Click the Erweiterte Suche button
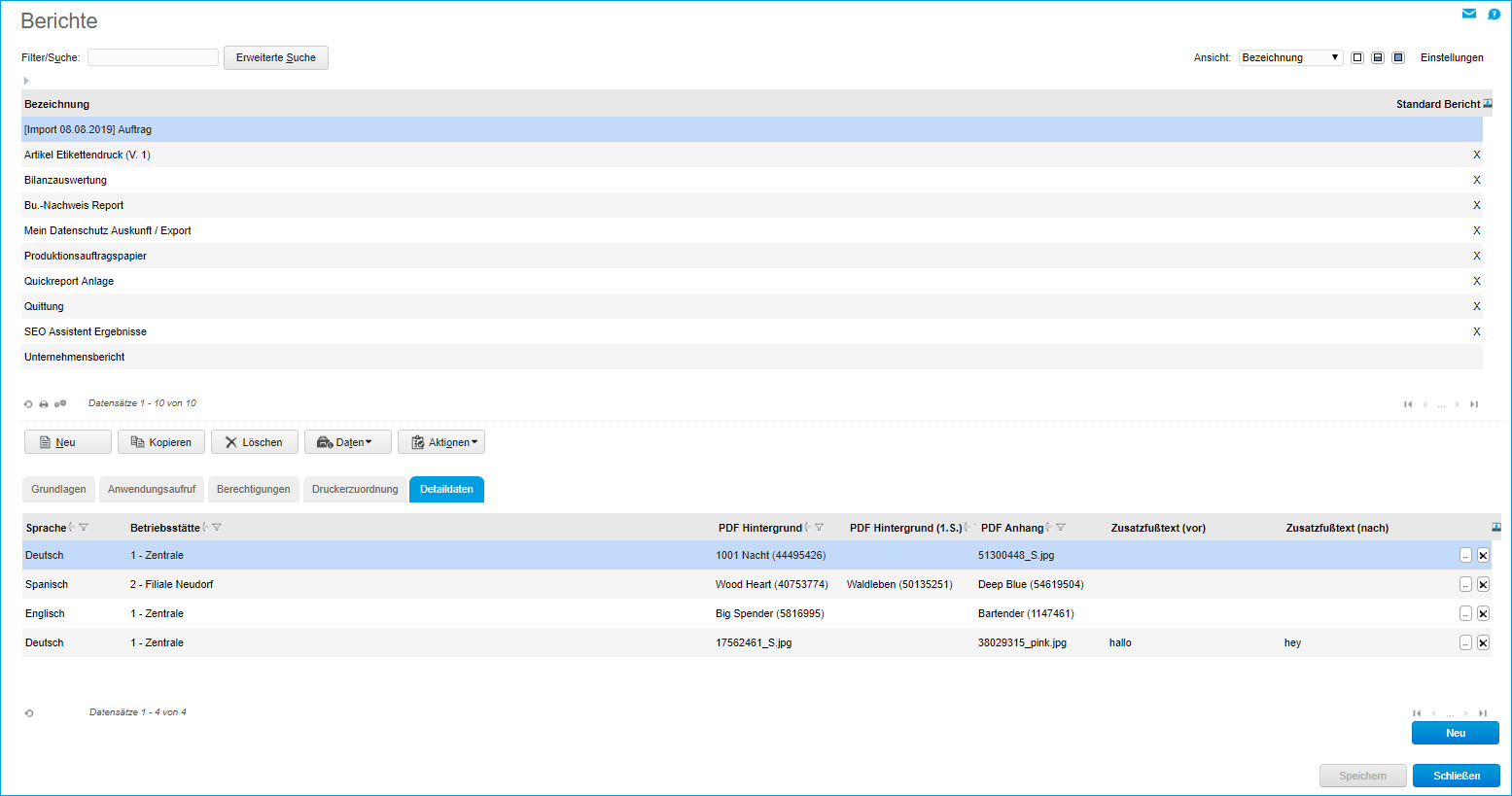Screen dimensions: 1512x796 (x=276, y=57)
